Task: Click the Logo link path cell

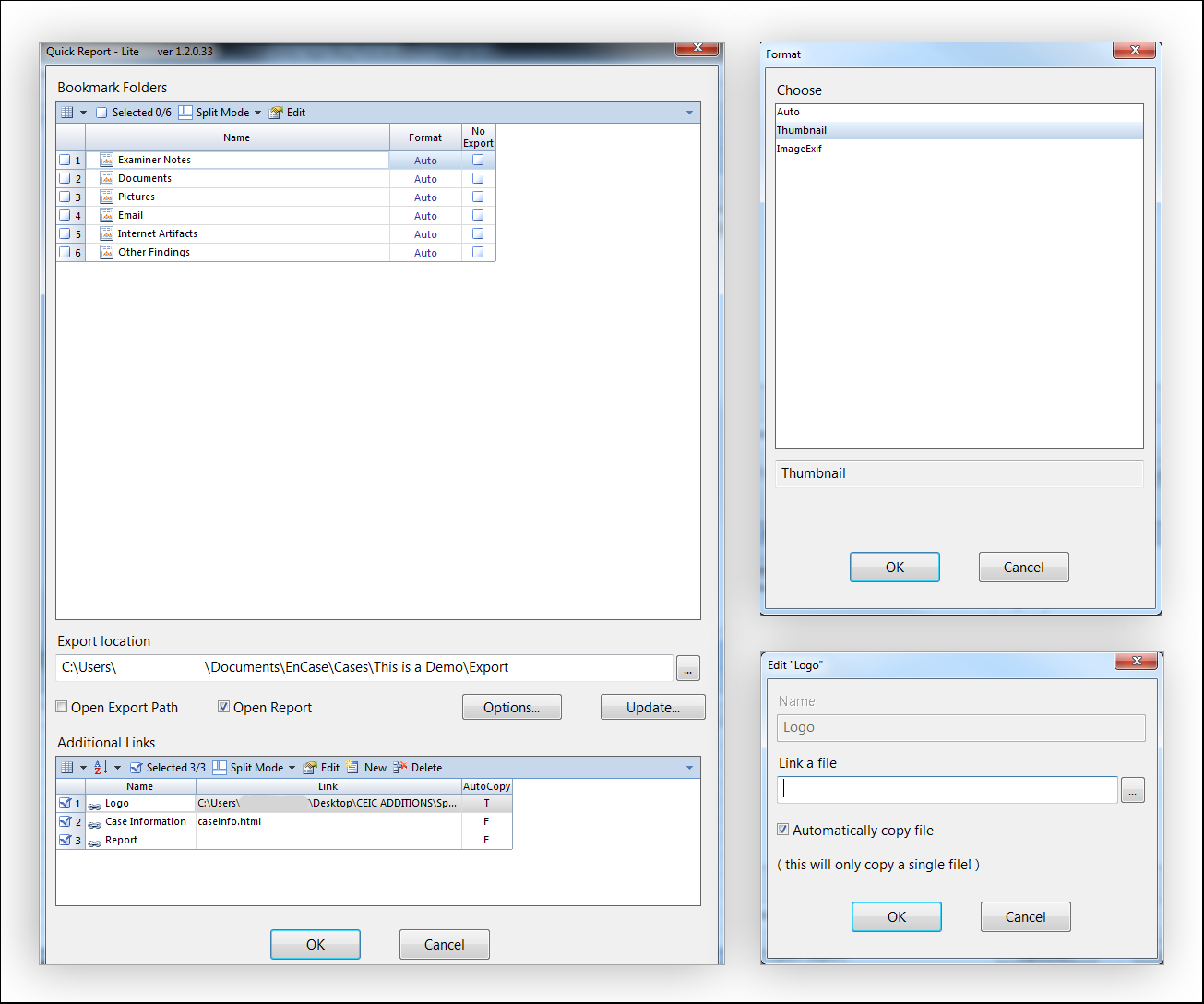Action: point(328,803)
